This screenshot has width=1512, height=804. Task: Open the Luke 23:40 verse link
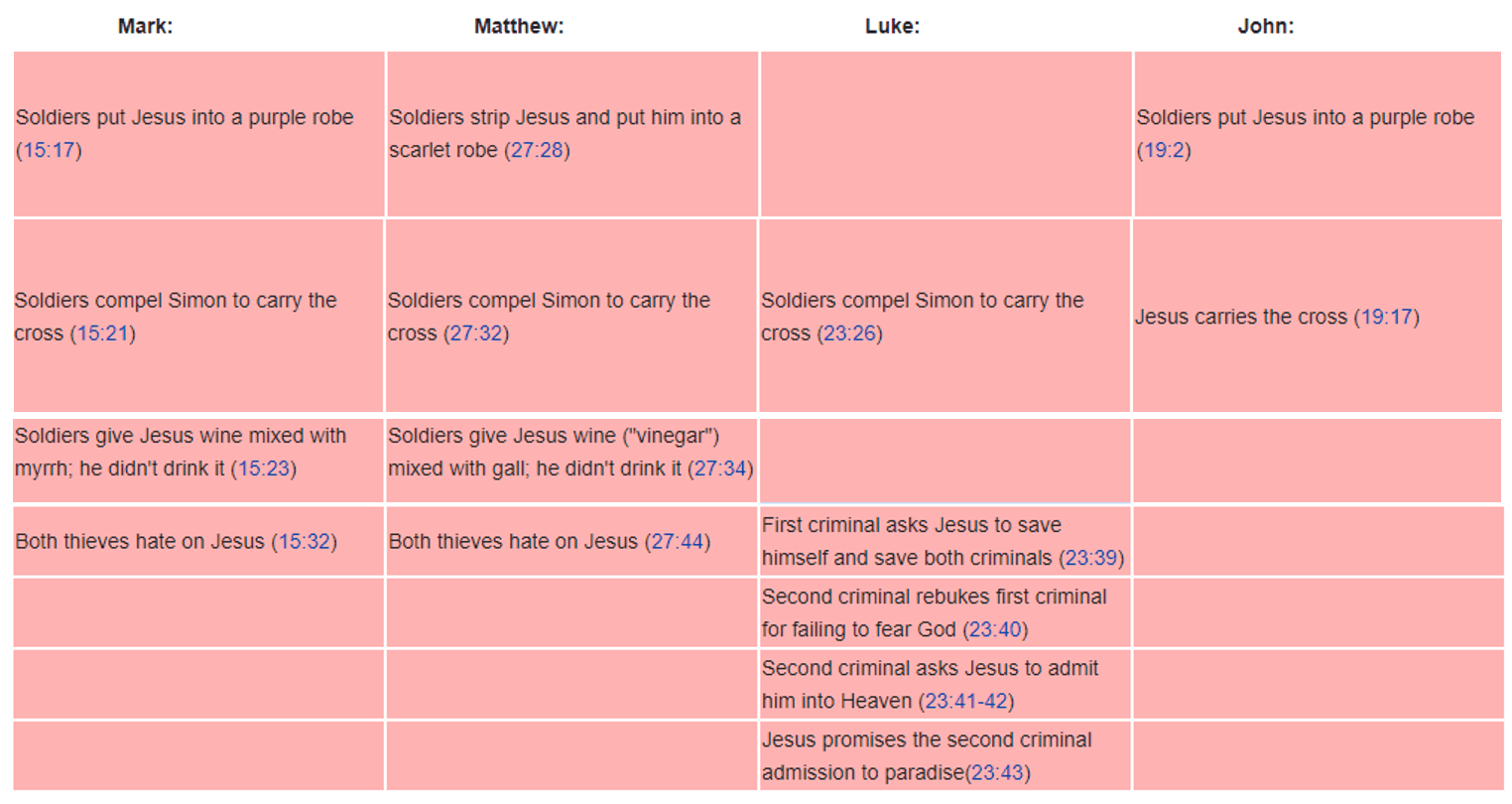click(995, 629)
